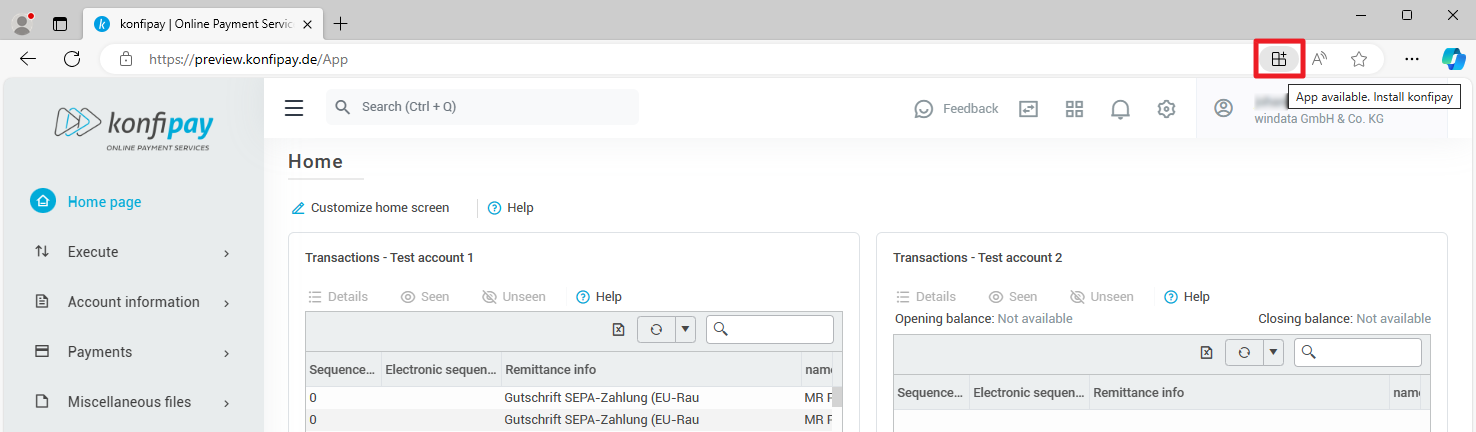Open Account information in sidebar
1476x432 pixels.
[132, 302]
